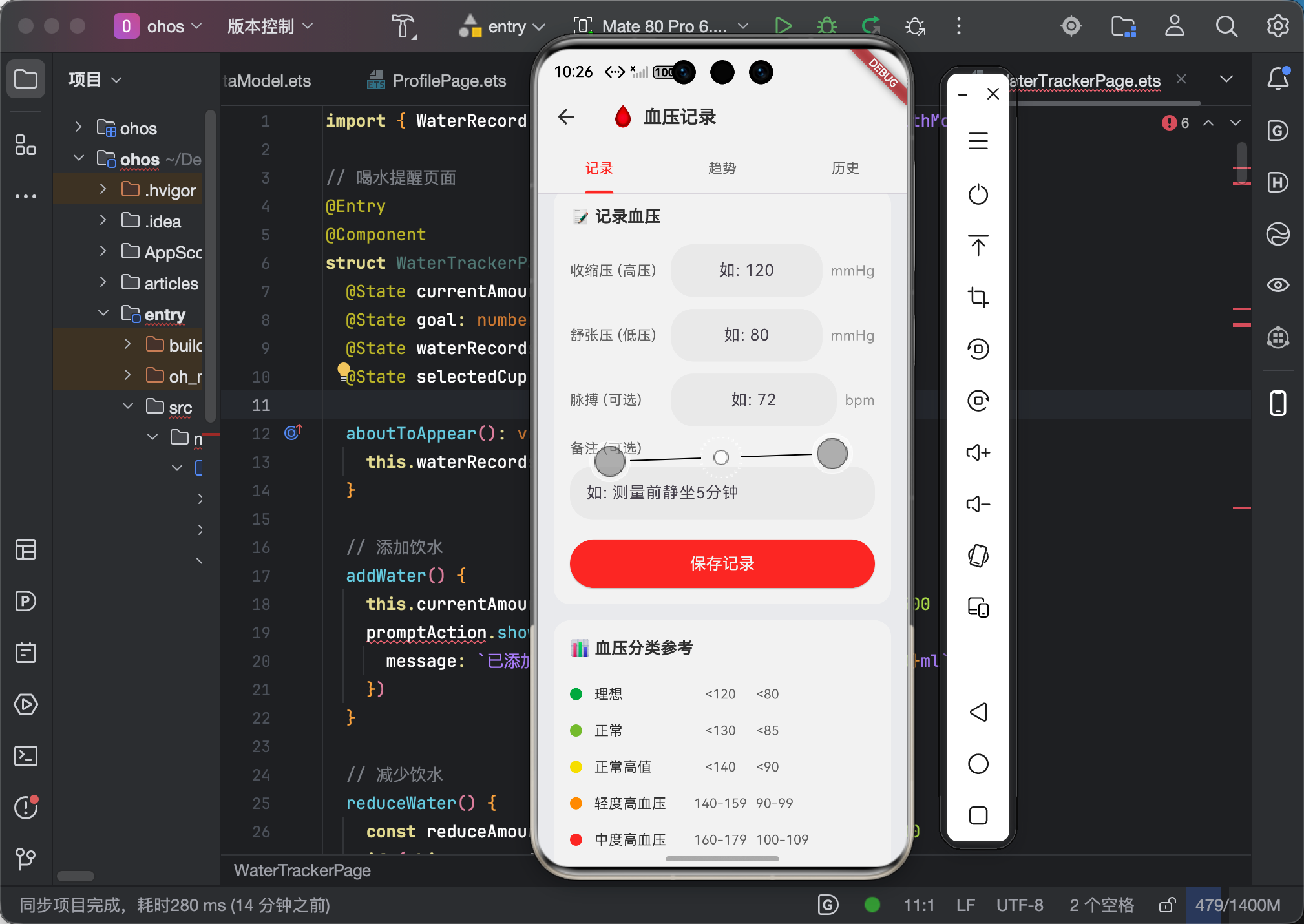Toggle read-only lock in status bar

pyautogui.click(x=1166, y=905)
